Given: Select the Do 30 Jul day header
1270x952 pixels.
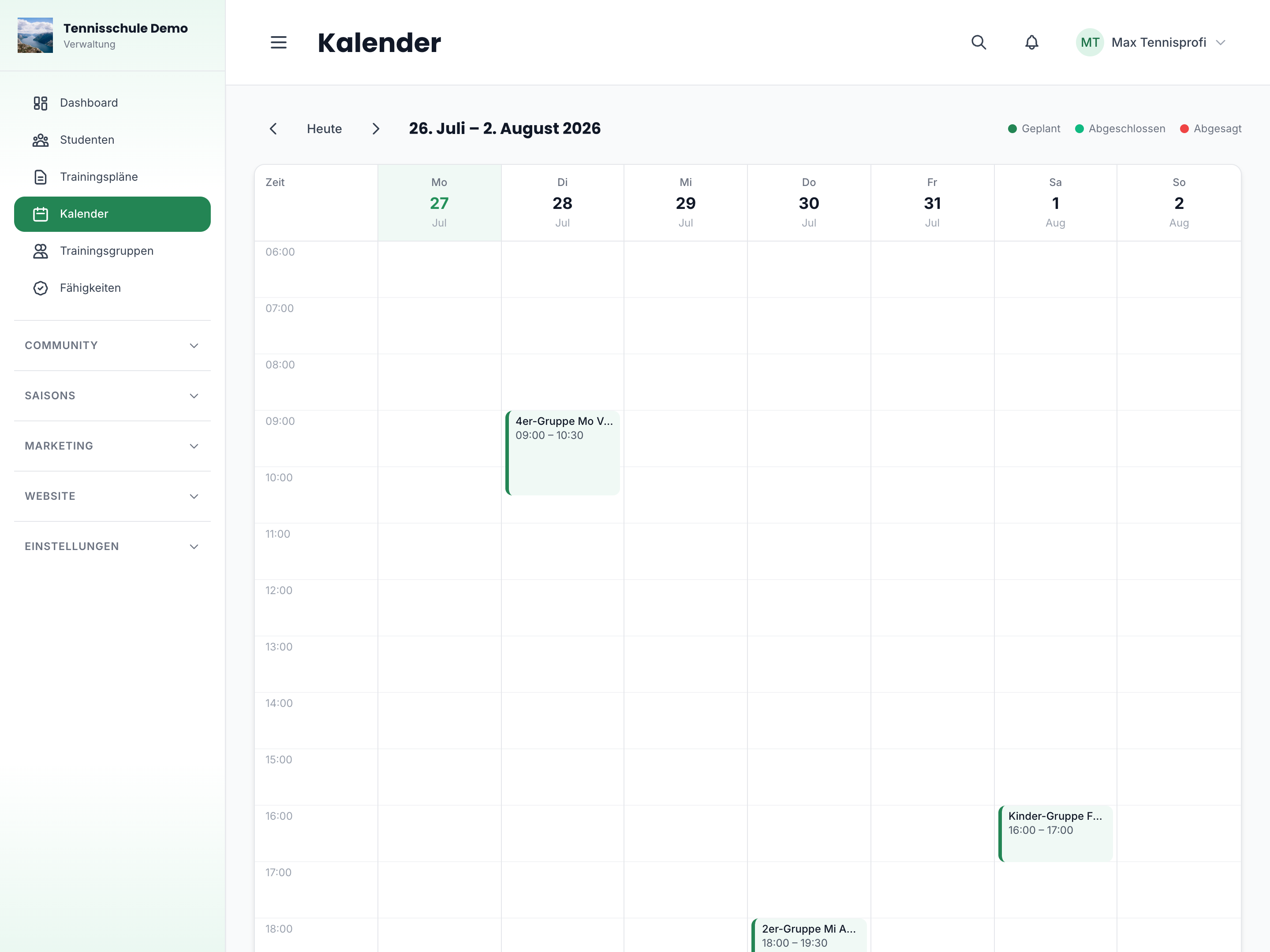Looking at the screenshot, I should pyautogui.click(x=809, y=203).
